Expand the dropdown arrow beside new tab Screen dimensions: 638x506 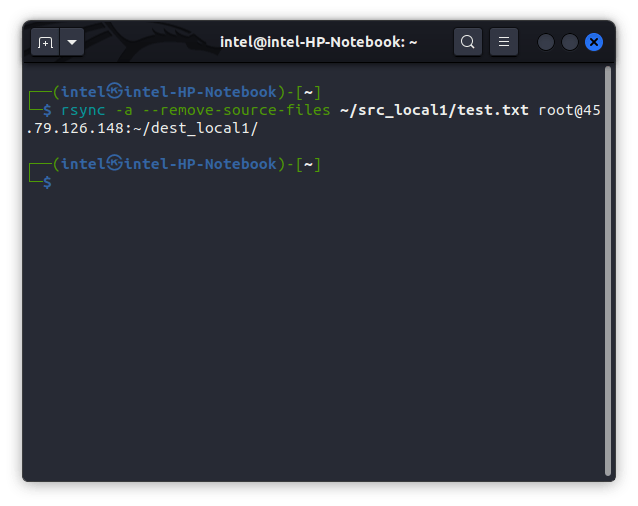(x=72, y=42)
